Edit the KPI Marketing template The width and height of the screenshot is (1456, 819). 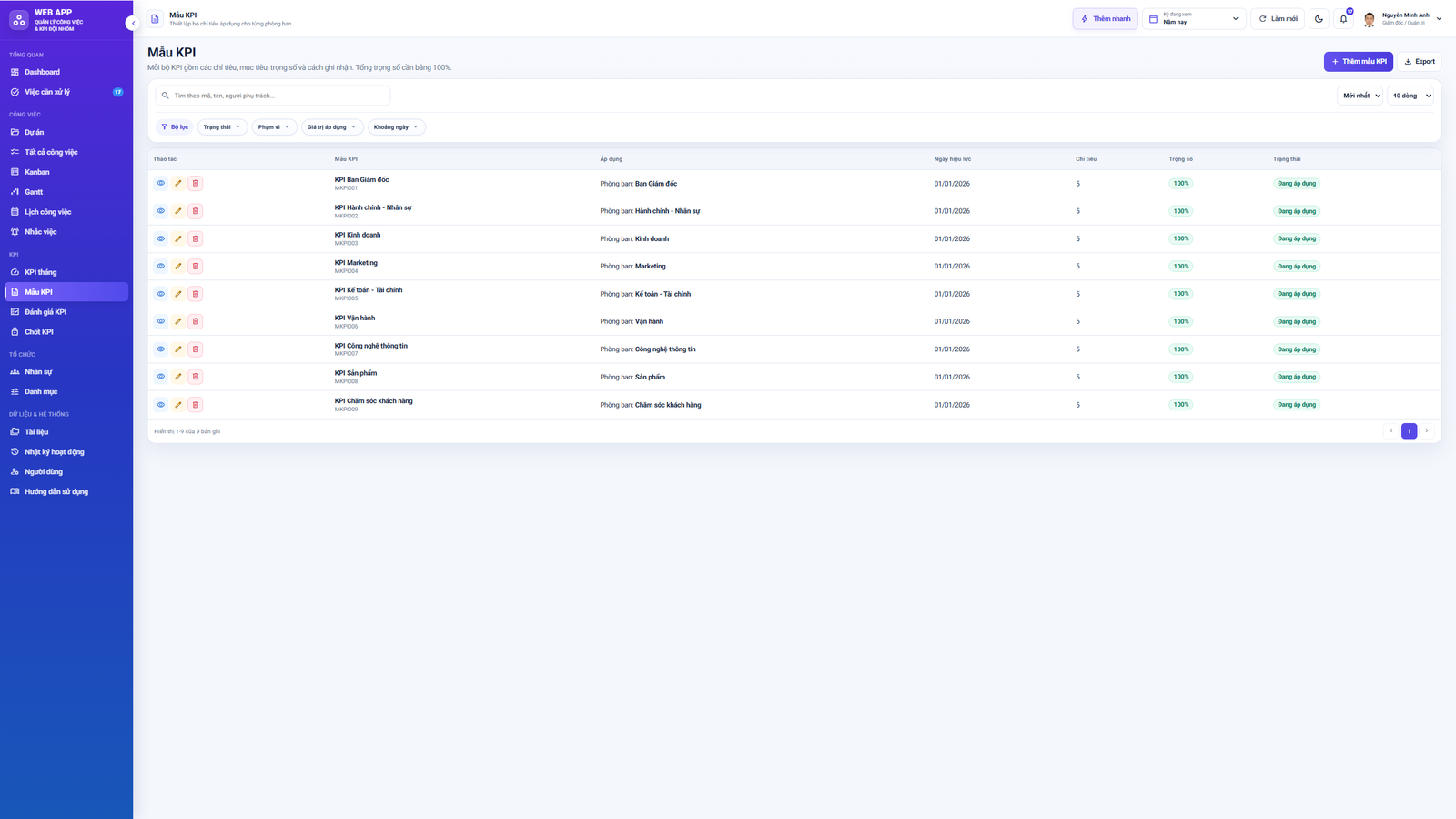(x=178, y=267)
